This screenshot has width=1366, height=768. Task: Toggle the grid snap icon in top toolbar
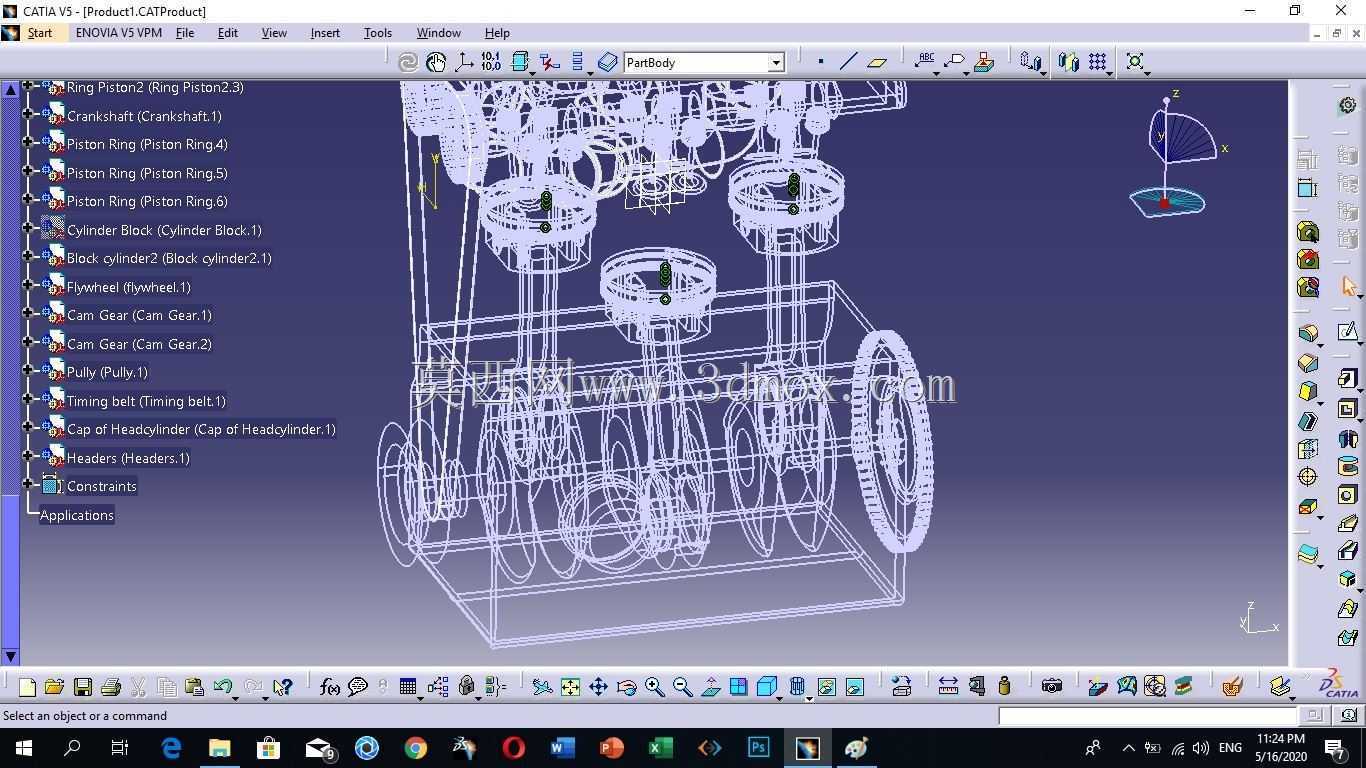click(1097, 62)
